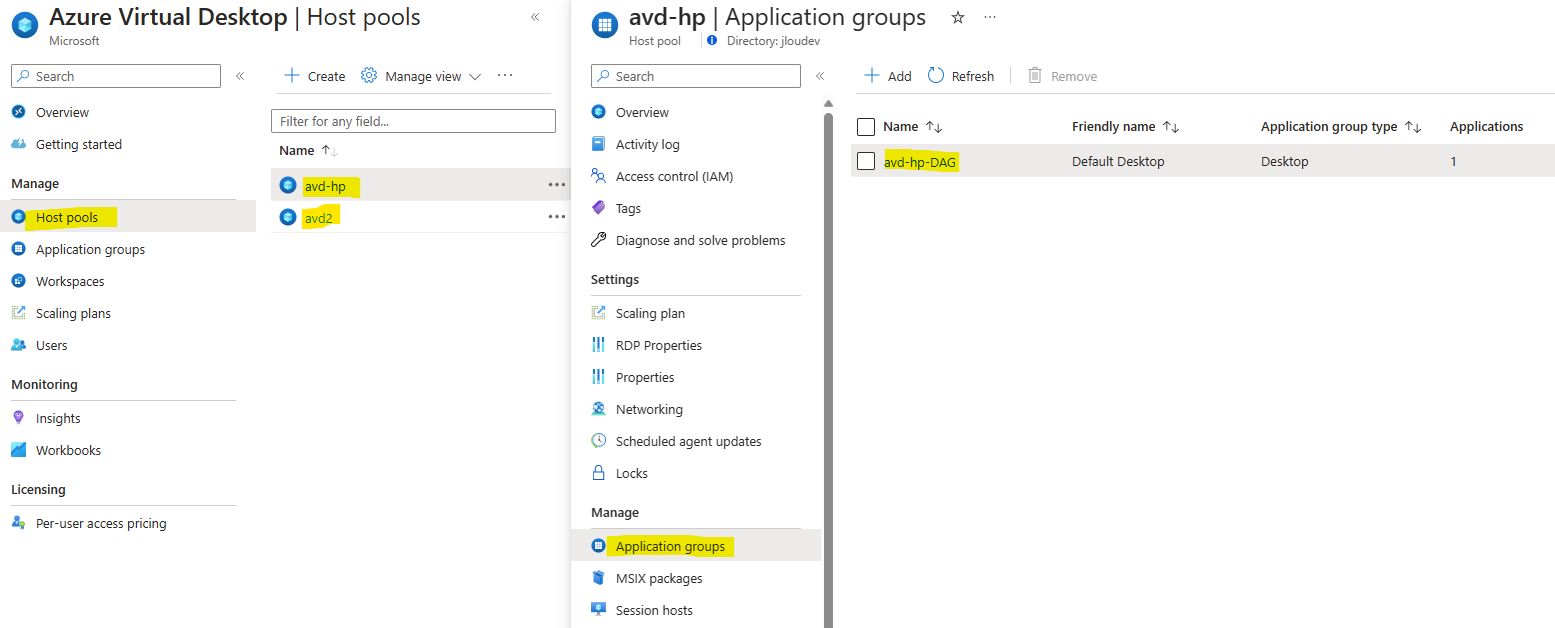The image size is (1555, 628).
Task: Click the scrollbar up arrow in avd-hp menu
Action: 828,104
